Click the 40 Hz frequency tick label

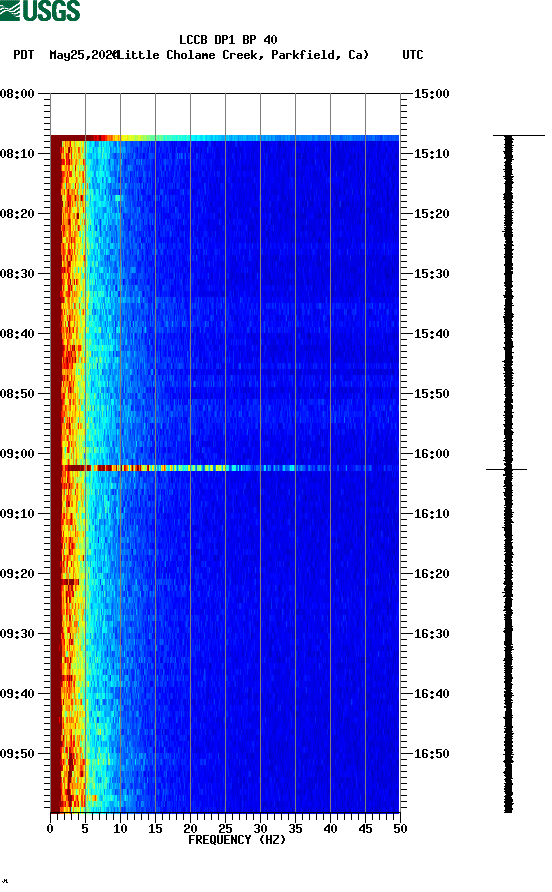[x=330, y=829]
